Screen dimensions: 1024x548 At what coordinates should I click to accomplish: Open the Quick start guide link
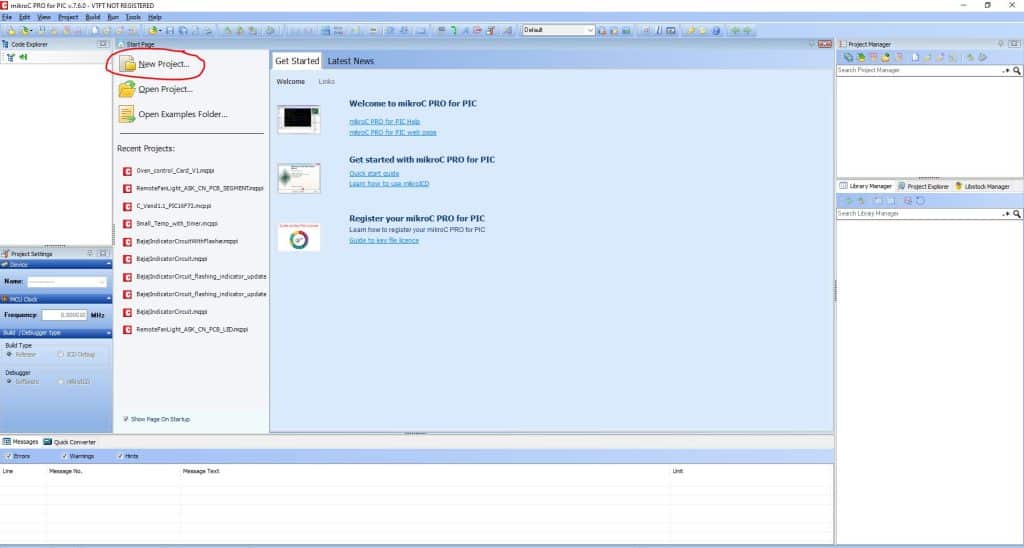374,174
